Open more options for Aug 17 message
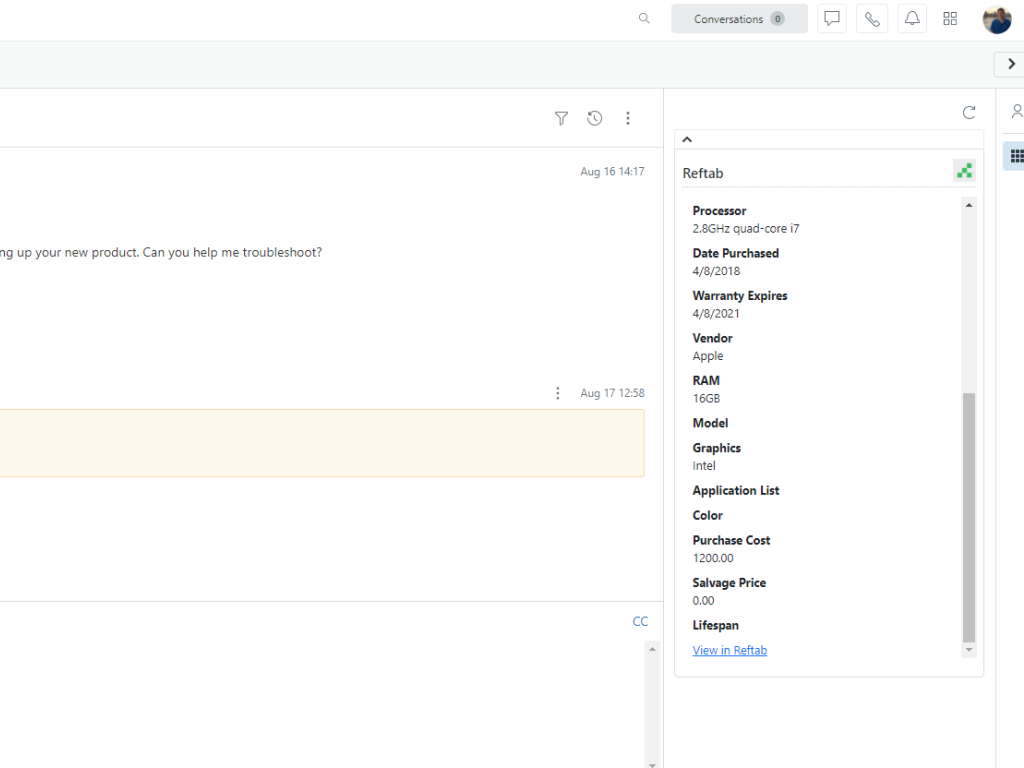The width and height of the screenshot is (1024, 768). click(x=558, y=393)
